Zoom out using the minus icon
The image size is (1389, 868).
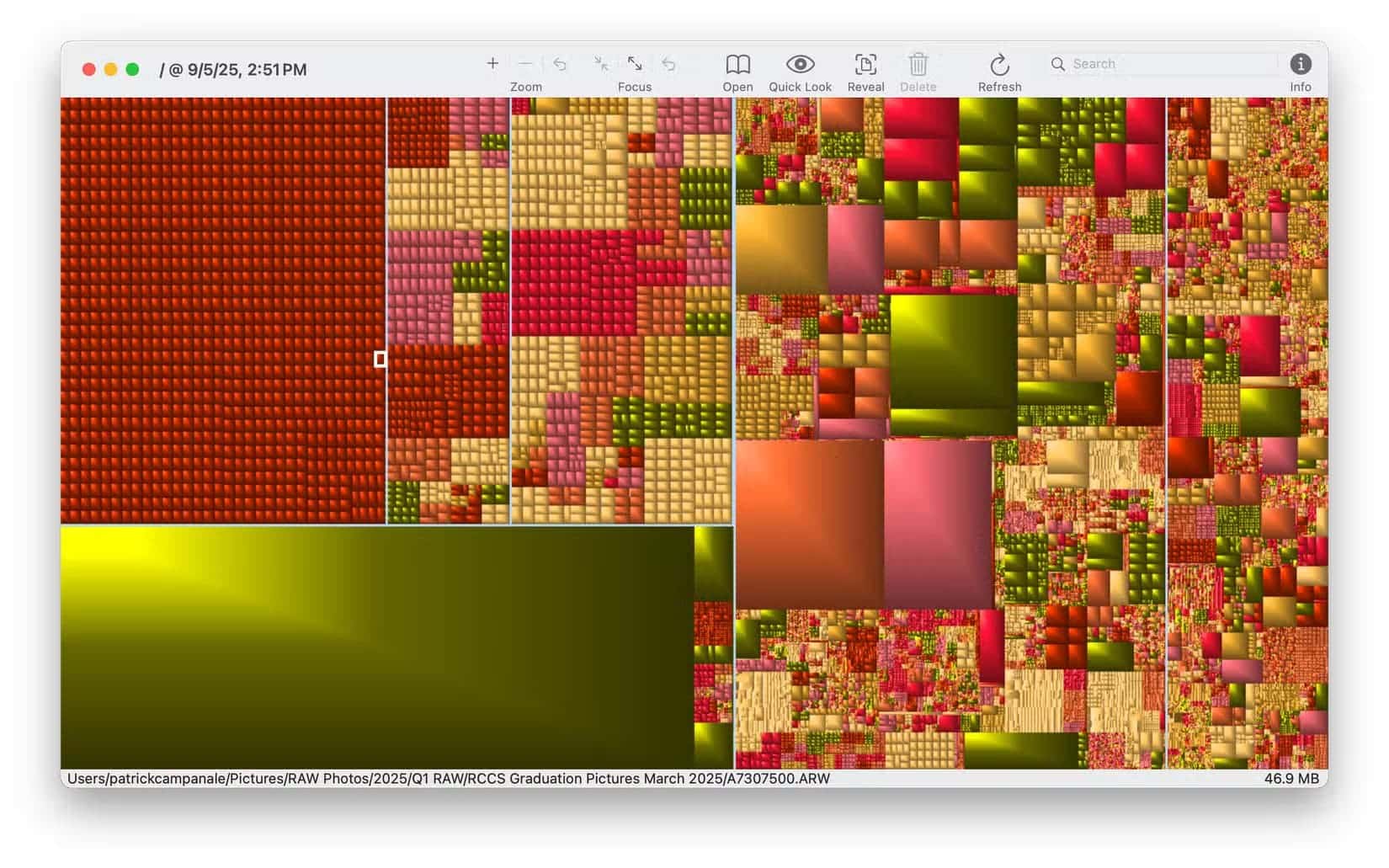[x=525, y=63]
